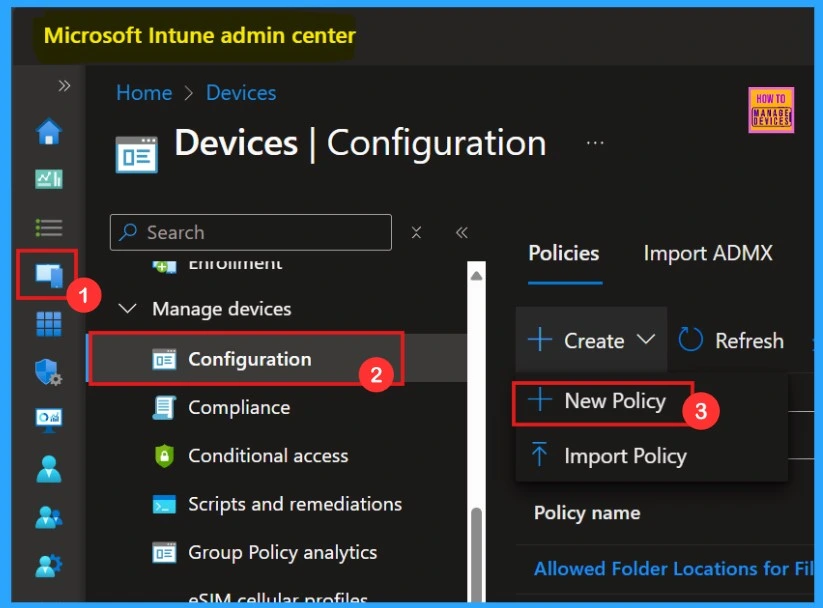The width and height of the screenshot is (823, 608).
Task: Click the Devices Configuration blade icon
Action: tap(136, 154)
